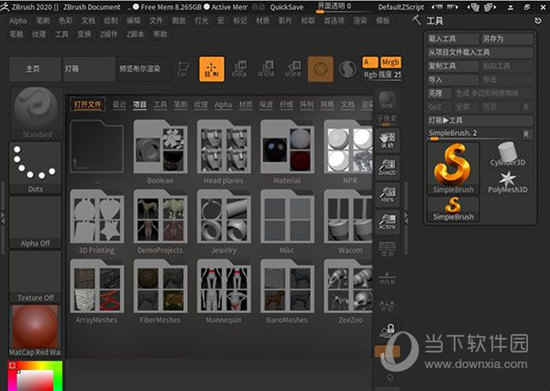Select the Rotate mode icon in top shelf
The height and width of the screenshot is (391, 550).
click(293, 69)
